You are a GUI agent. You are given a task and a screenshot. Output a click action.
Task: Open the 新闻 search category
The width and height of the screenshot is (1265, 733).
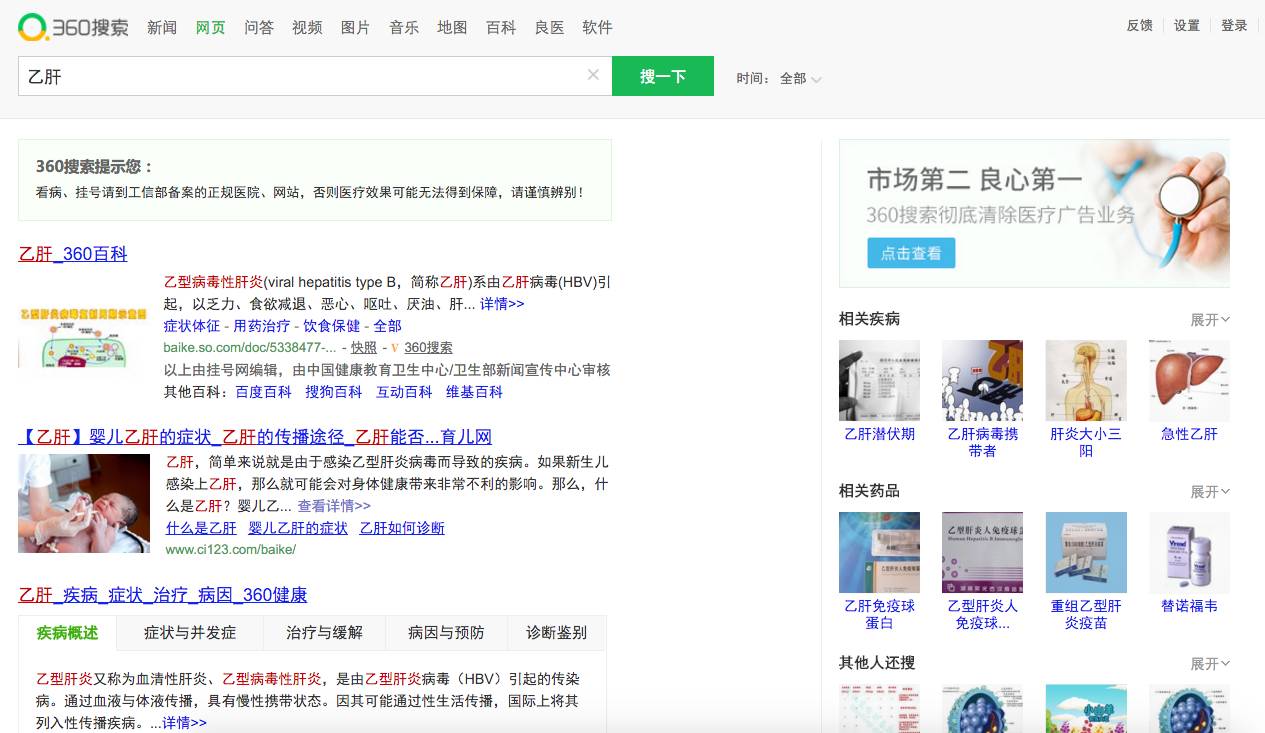point(162,27)
